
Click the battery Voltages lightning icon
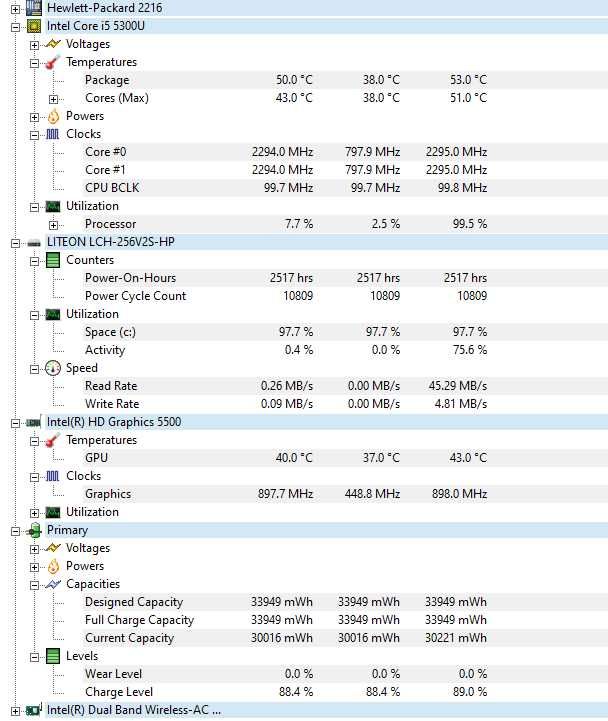tap(53, 548)
